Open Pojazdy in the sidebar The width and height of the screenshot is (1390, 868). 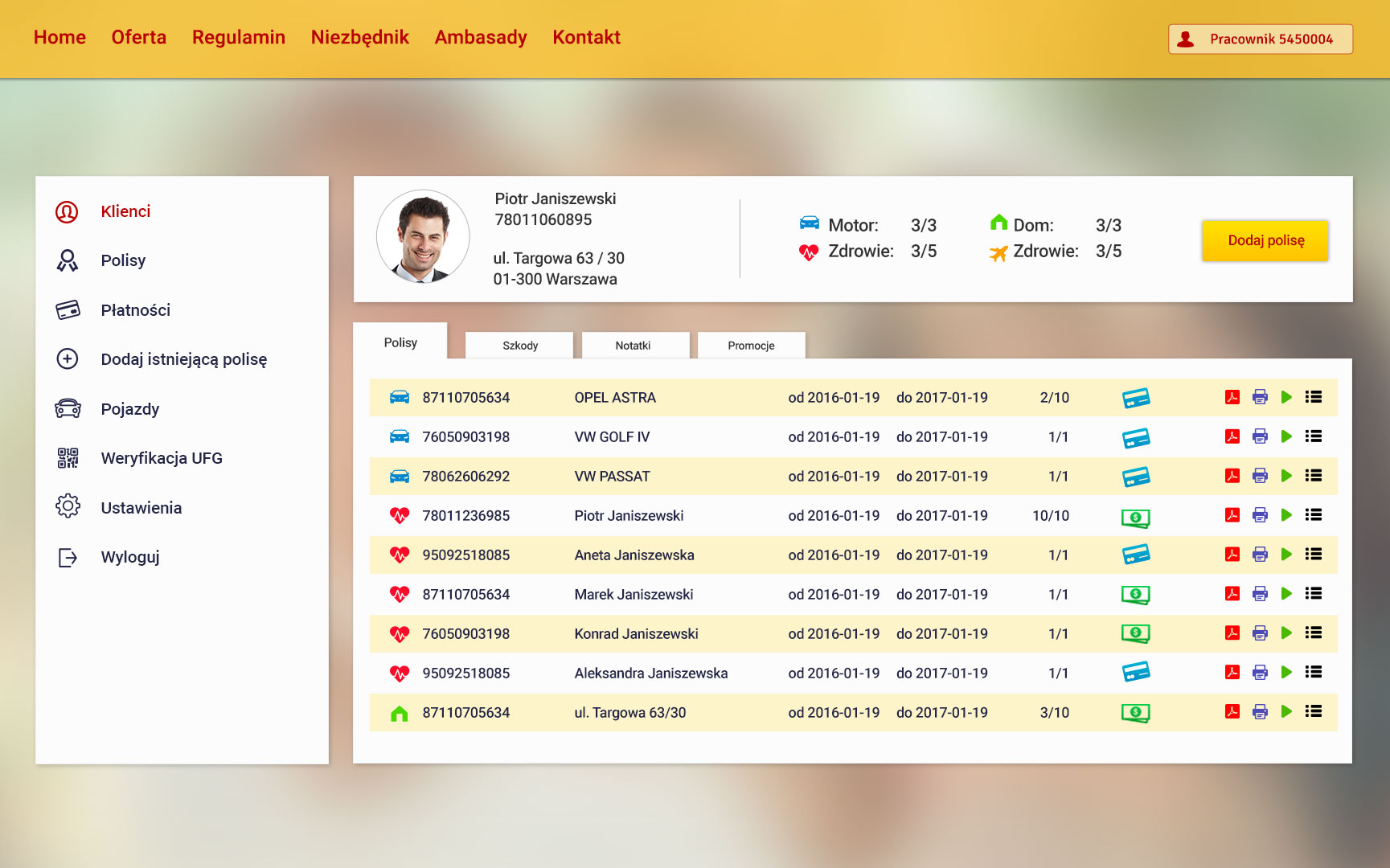(x=129, y=408)
